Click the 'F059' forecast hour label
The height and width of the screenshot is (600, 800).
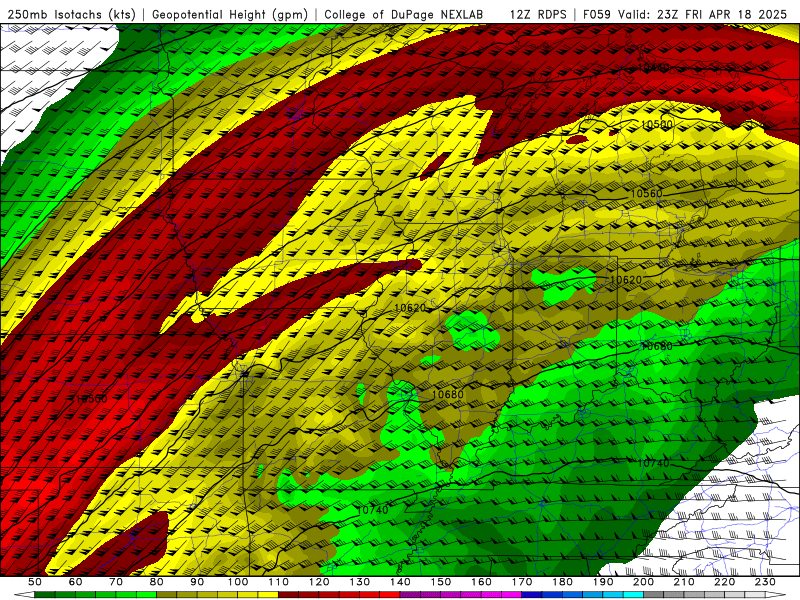point(596,14)
